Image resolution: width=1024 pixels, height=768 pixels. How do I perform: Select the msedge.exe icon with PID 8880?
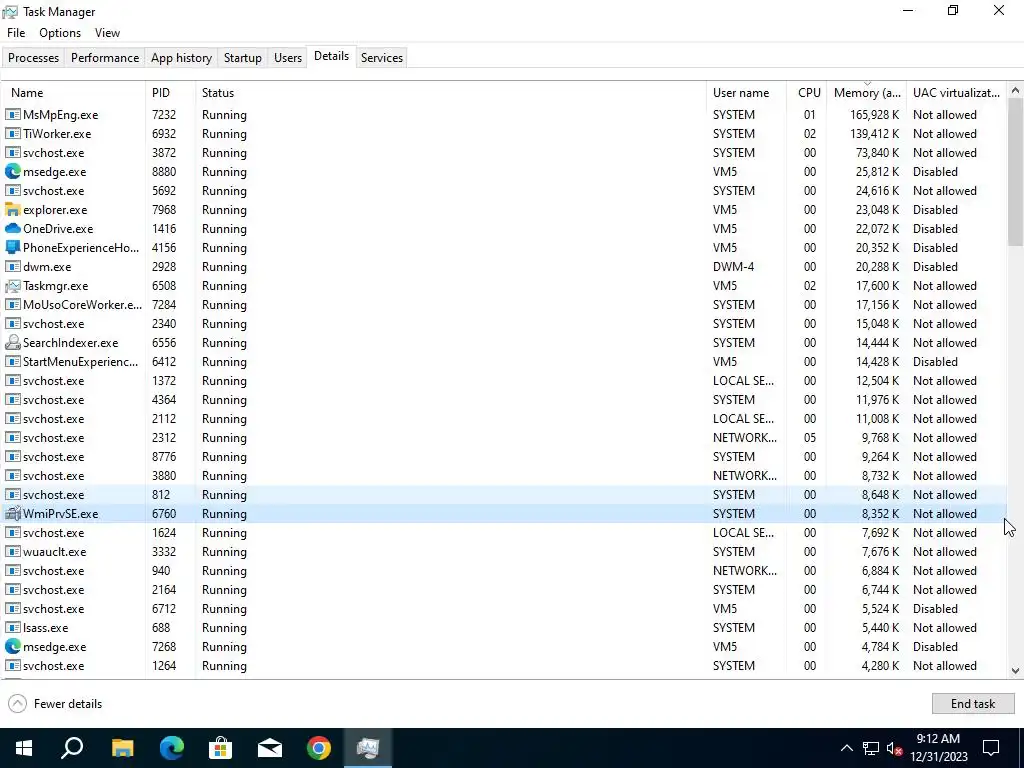pos(12,172)
